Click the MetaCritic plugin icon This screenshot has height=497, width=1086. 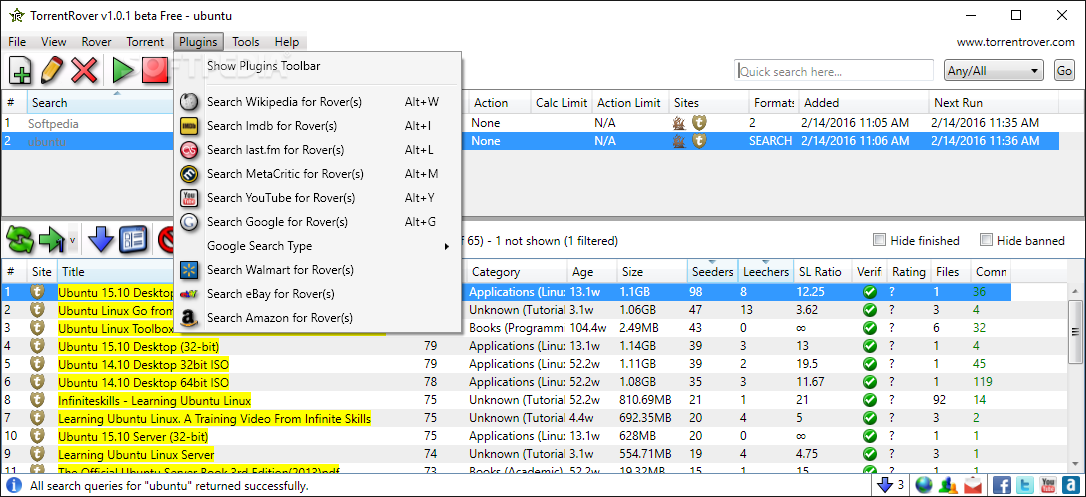click(189, 174)
